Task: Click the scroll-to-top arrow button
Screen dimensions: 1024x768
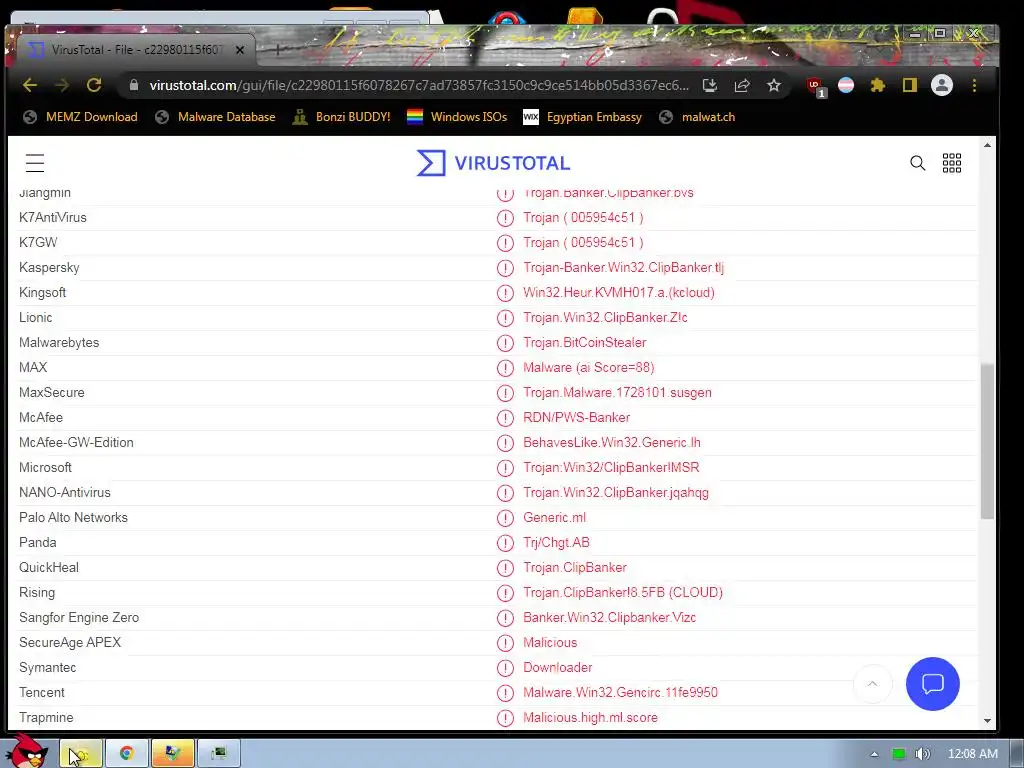Action: click(x=872, y=684)
